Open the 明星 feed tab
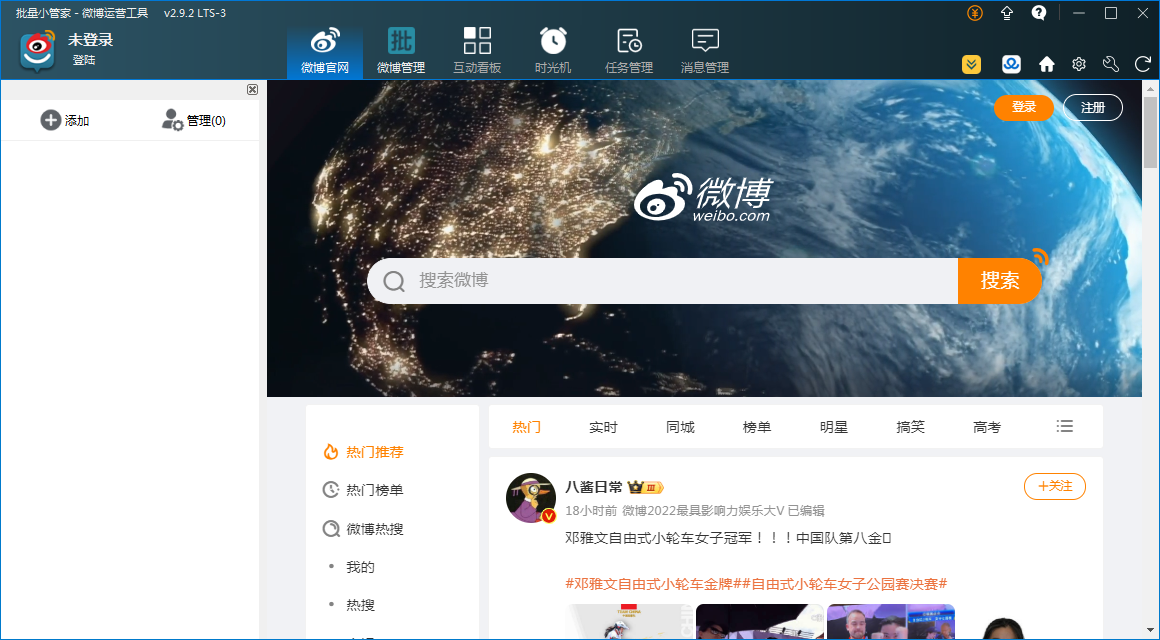This screenshot has height=640, width=1160. pos(834,427)
